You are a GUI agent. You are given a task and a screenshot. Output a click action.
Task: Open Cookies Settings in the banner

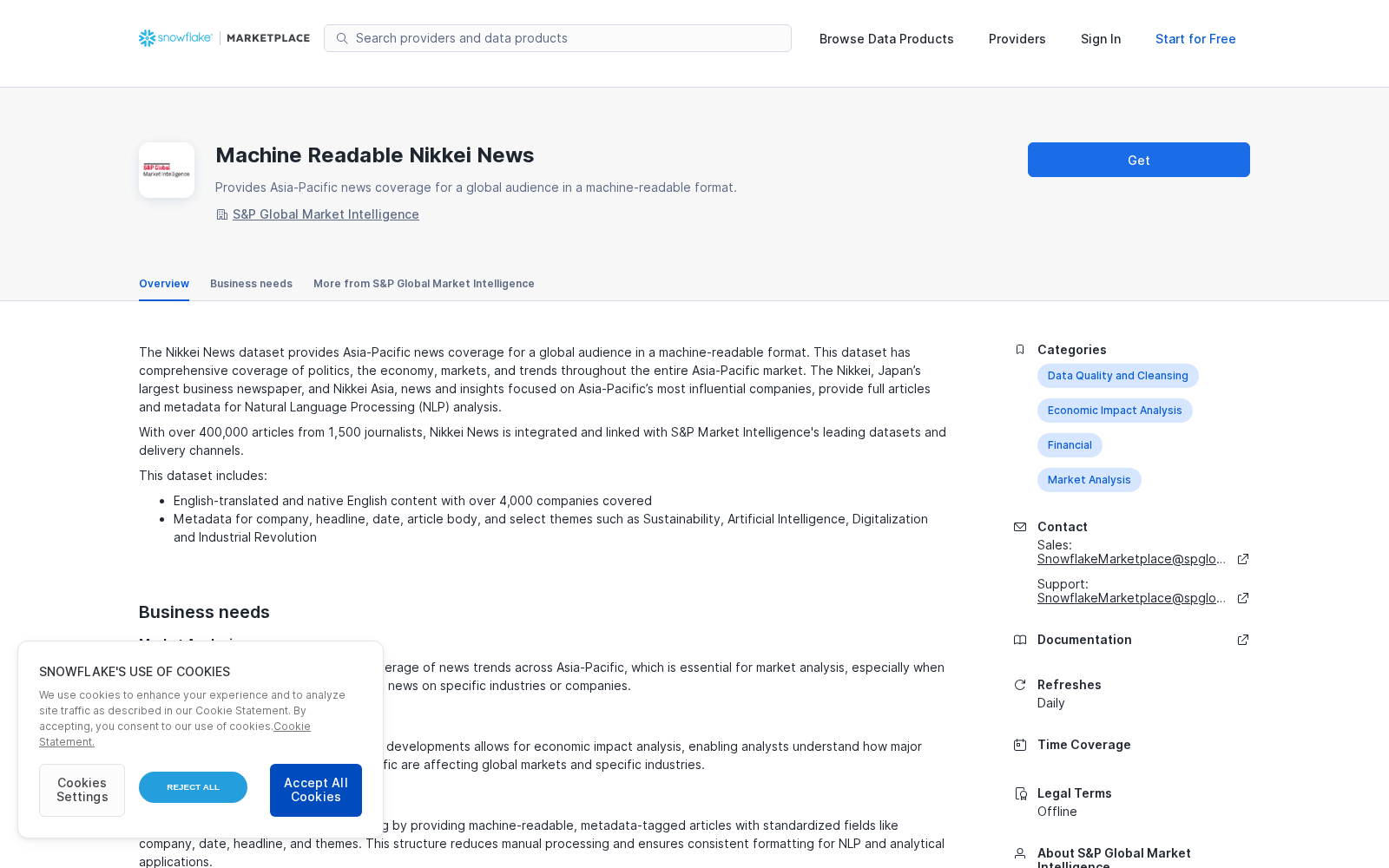[82, 790]
